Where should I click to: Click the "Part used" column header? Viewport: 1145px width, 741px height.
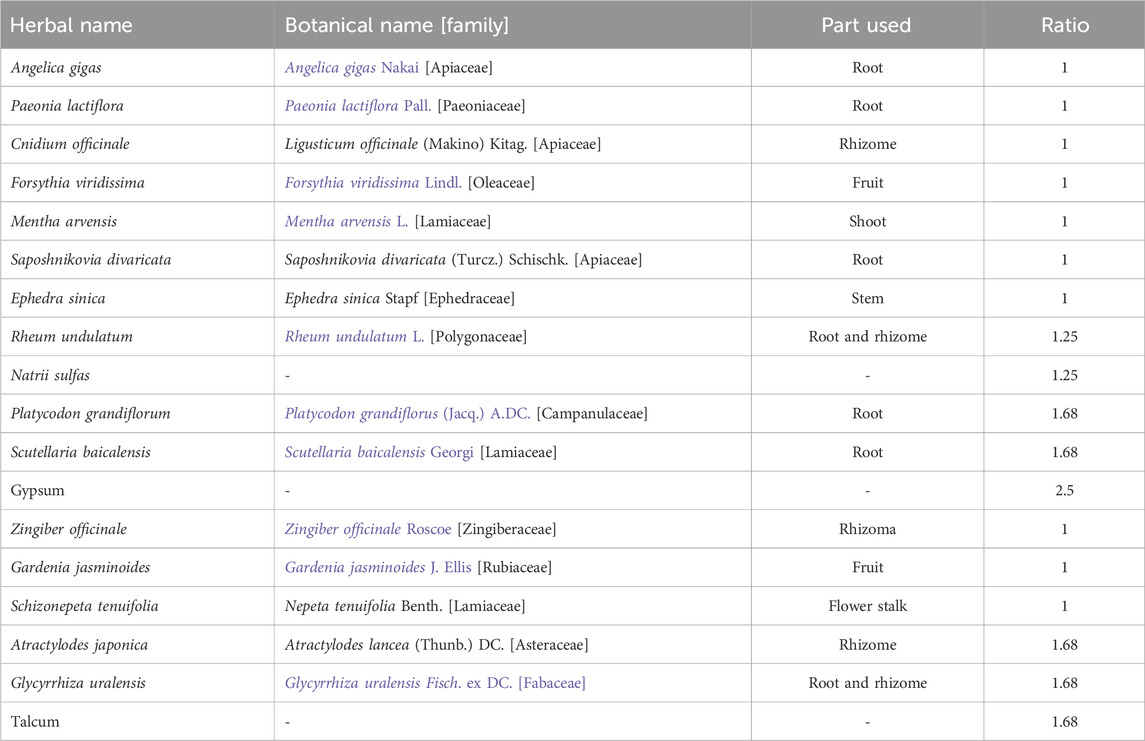point(866,25)
